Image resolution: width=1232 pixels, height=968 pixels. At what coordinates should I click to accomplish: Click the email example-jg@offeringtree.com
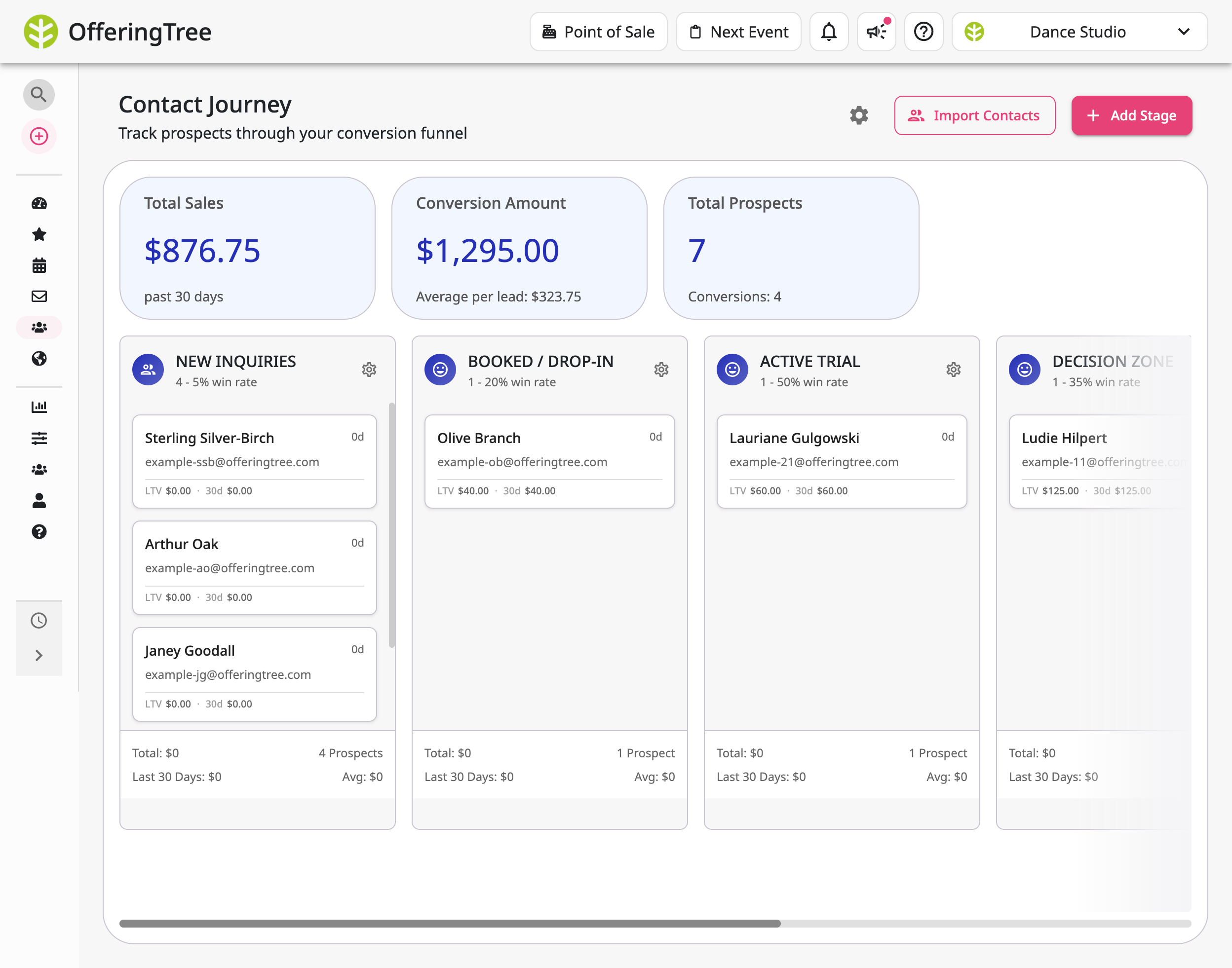[228, 674]
